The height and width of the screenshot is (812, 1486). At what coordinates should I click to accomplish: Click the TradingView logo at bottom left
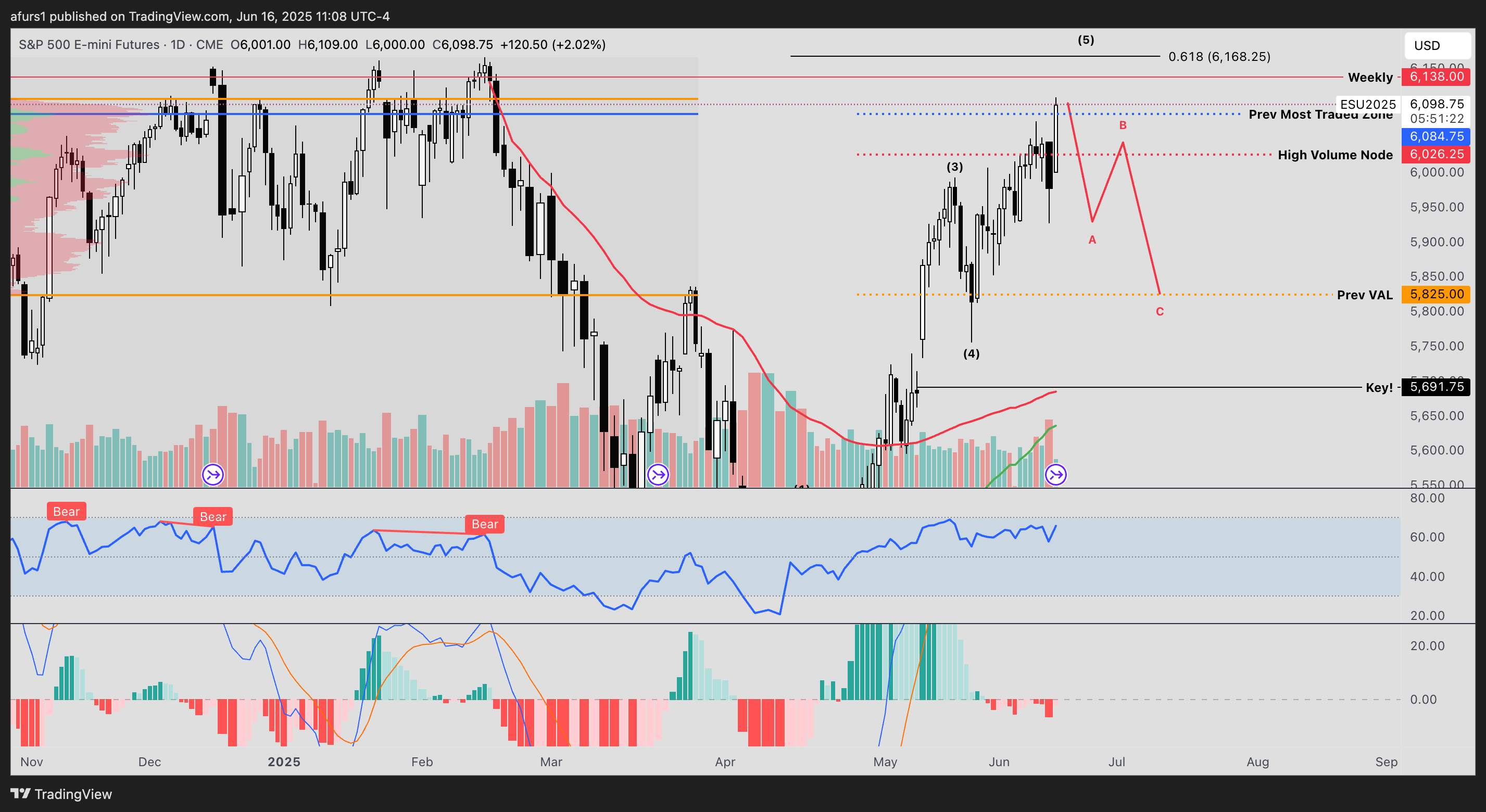[61, 794]
